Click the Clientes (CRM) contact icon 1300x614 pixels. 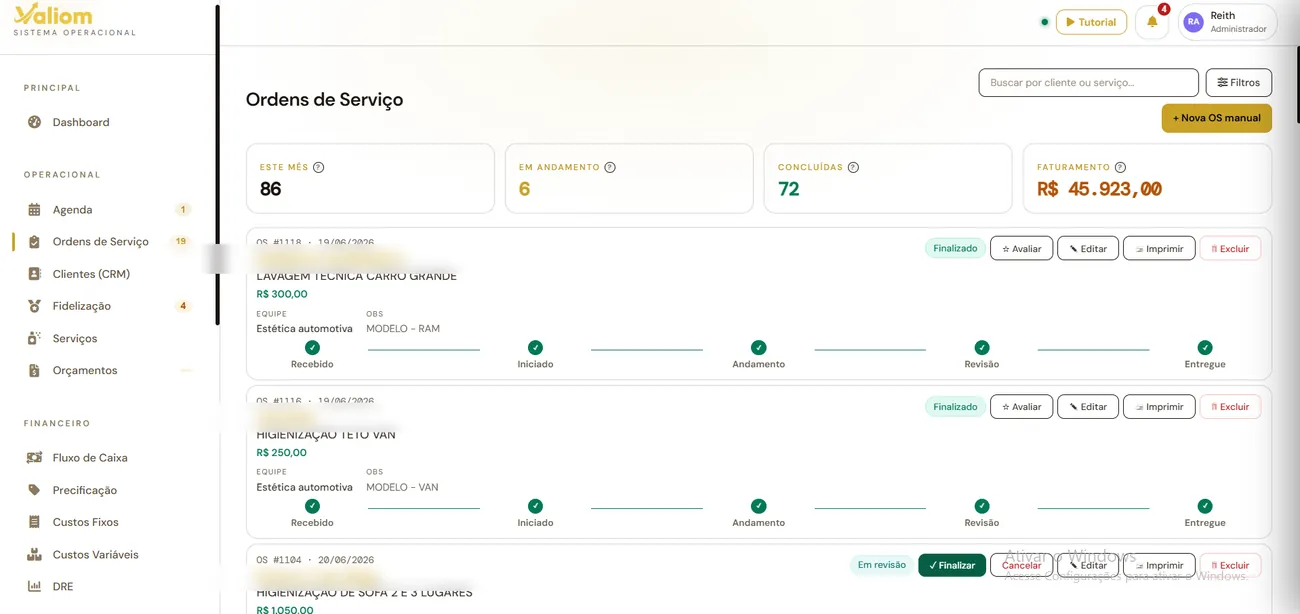(x=34, y=274)
